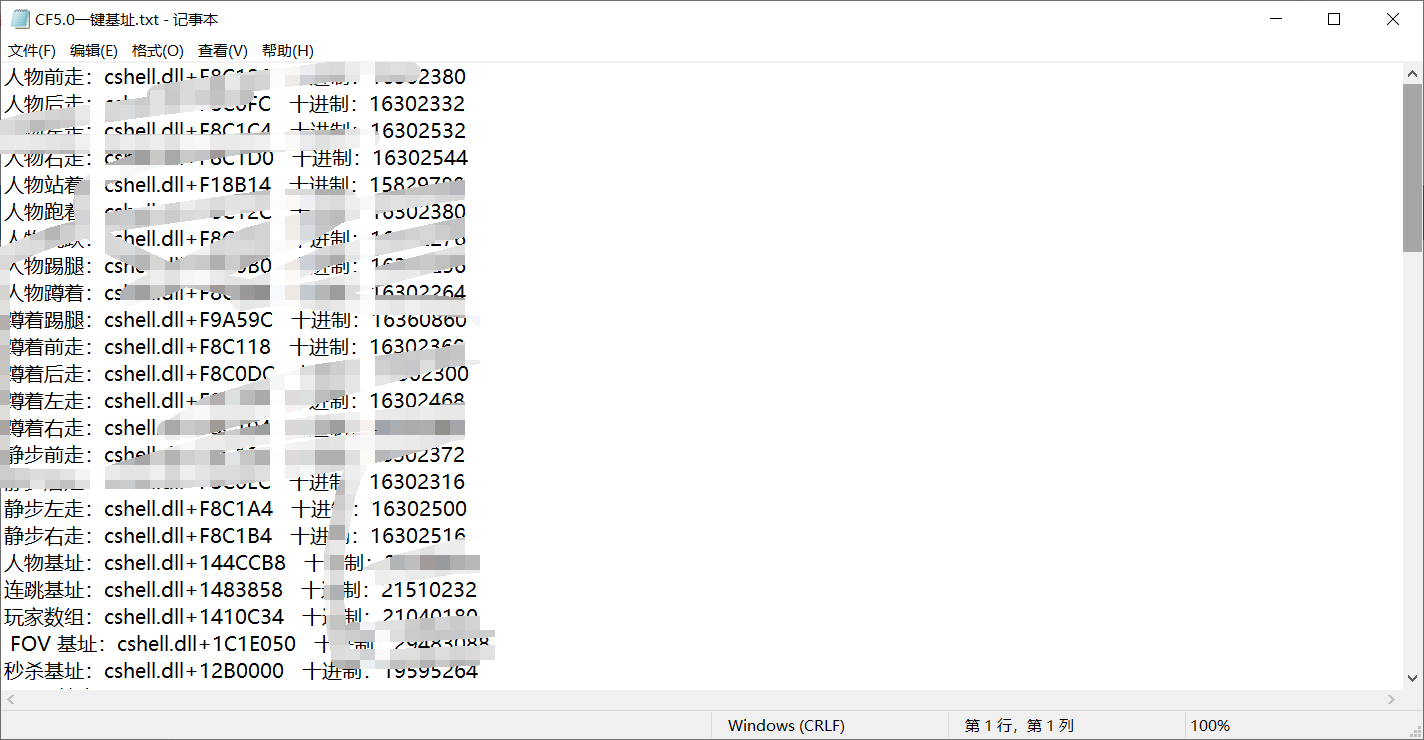Close the Notepad window
This screenshot has height=740, width=1424.
pyautogui.click(x=1392, y=19)
